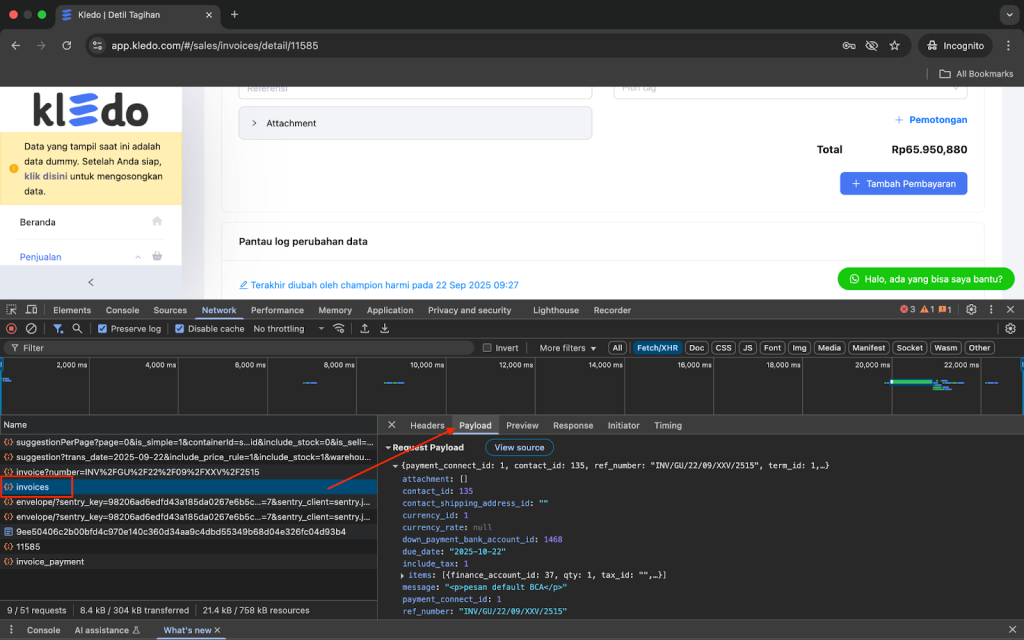Clear the network log
Image resolution: width=1024 pixels, height=640 pixels.
click(31, 328)
